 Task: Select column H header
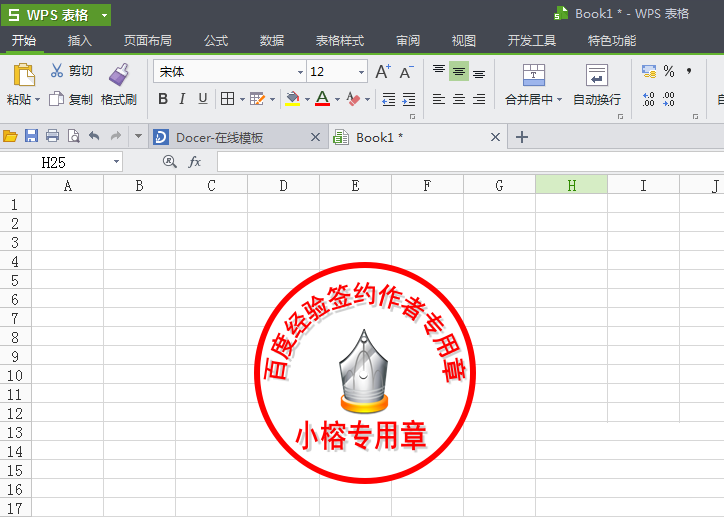pos(572,185)
